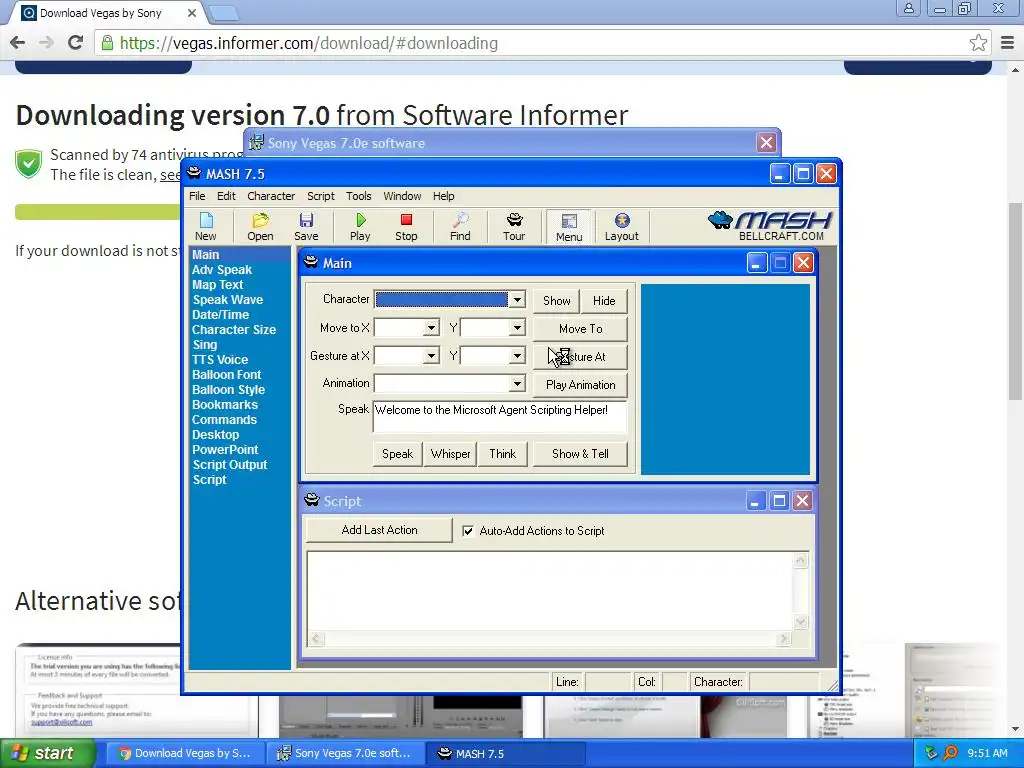
Task: Select Adv Speak in the sidebar list
Action: pos(222,270)
